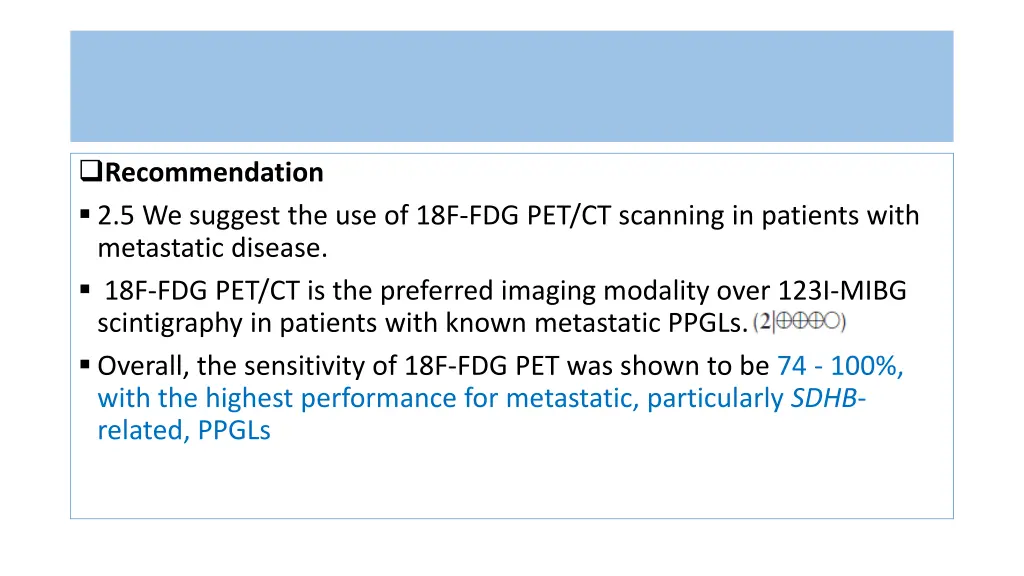This screenshot has width=1024, height=576.
Task: Click the words 'metastatic disease.'
Action: coord(212,248)
